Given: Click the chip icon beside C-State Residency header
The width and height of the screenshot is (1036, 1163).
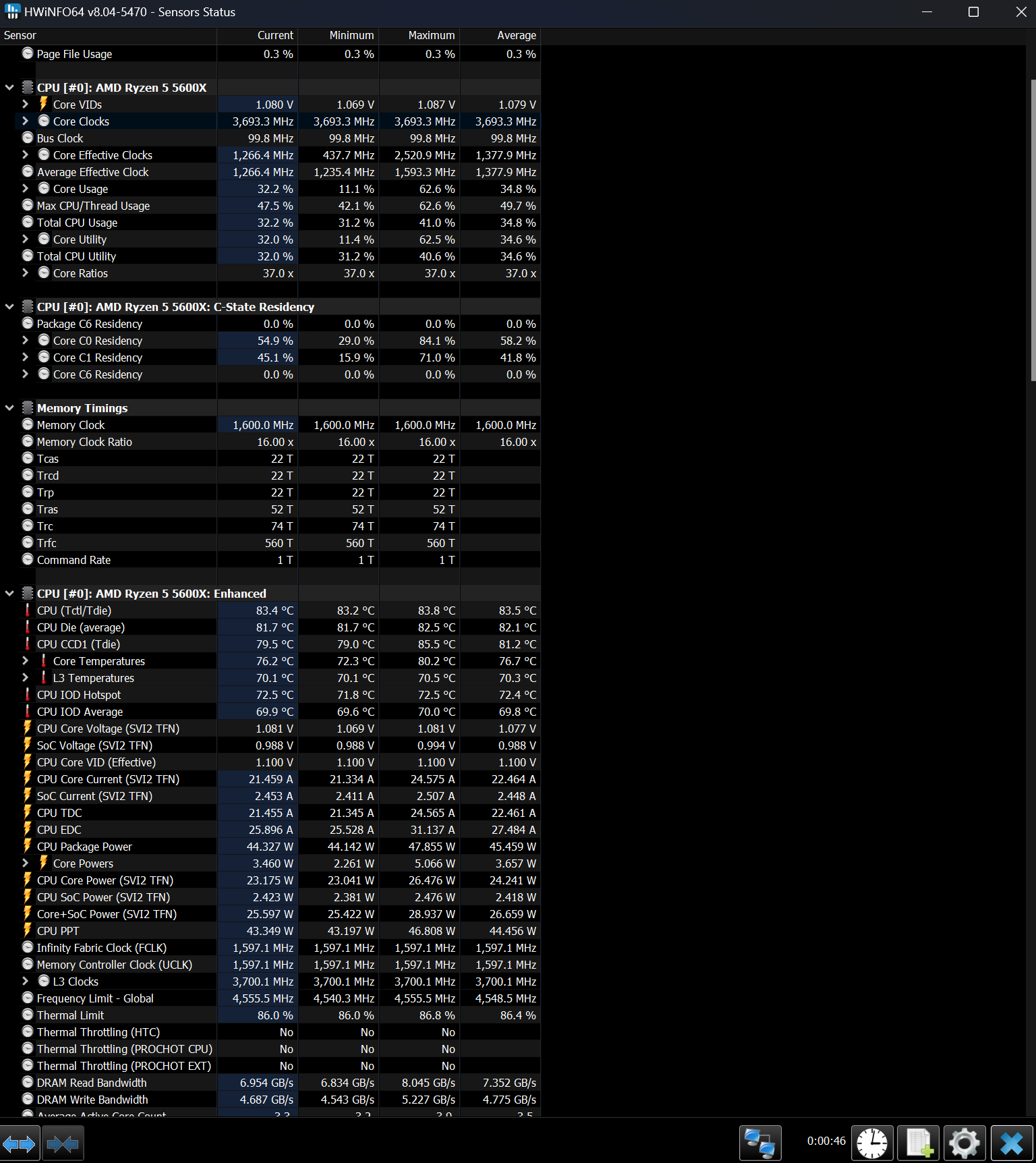Looking at the screenshot, I should coord(28,306).
